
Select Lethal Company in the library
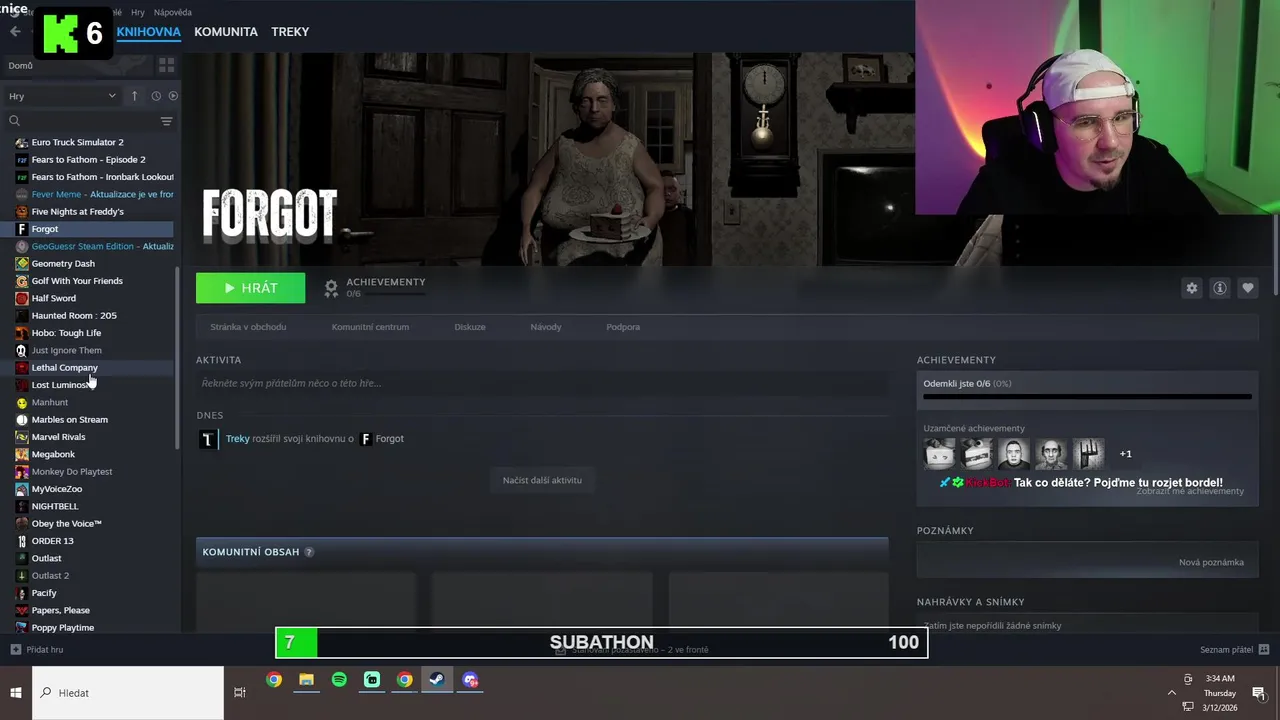tap(64, 368)
